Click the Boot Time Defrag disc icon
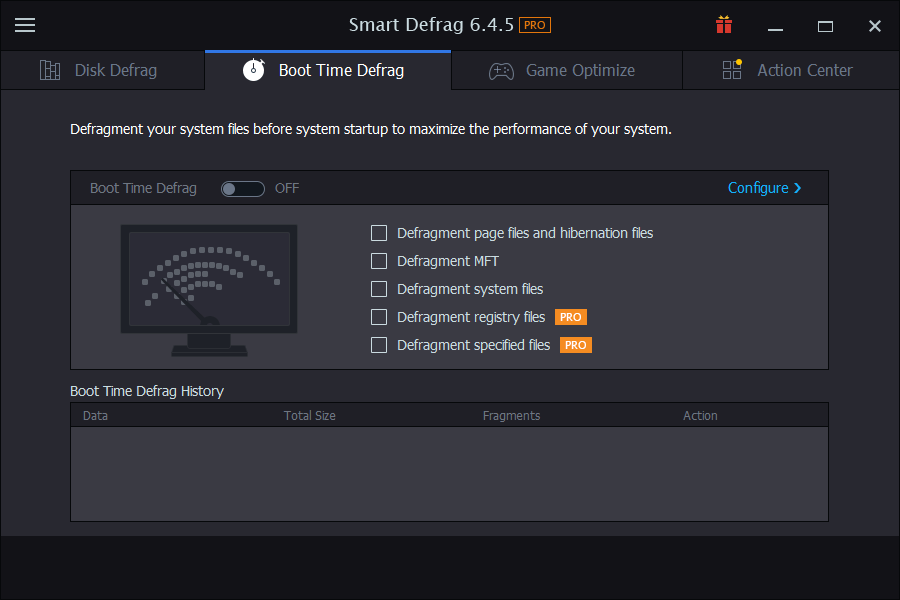Screen dimensions: 900x600 point(254,70)
